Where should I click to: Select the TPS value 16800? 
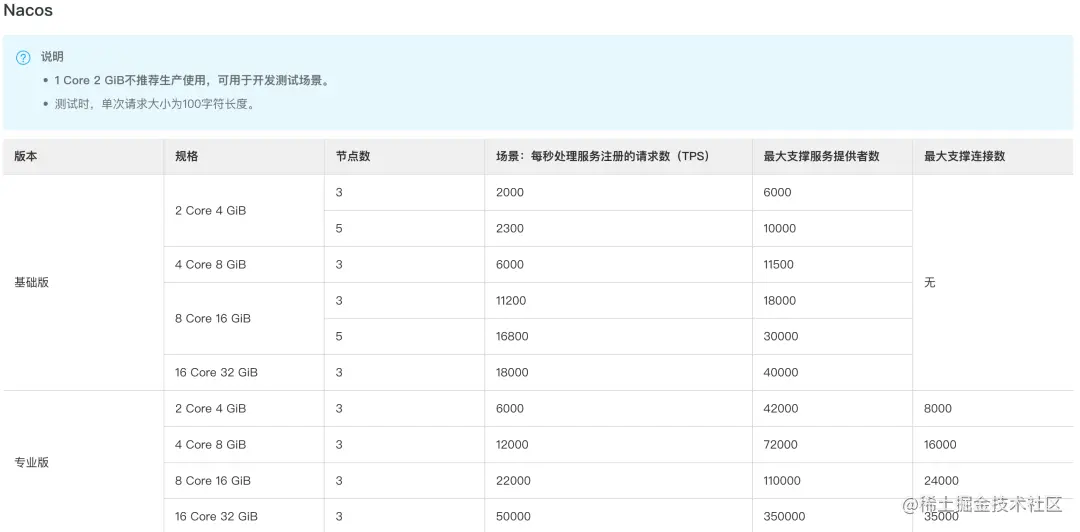(512, 336)
